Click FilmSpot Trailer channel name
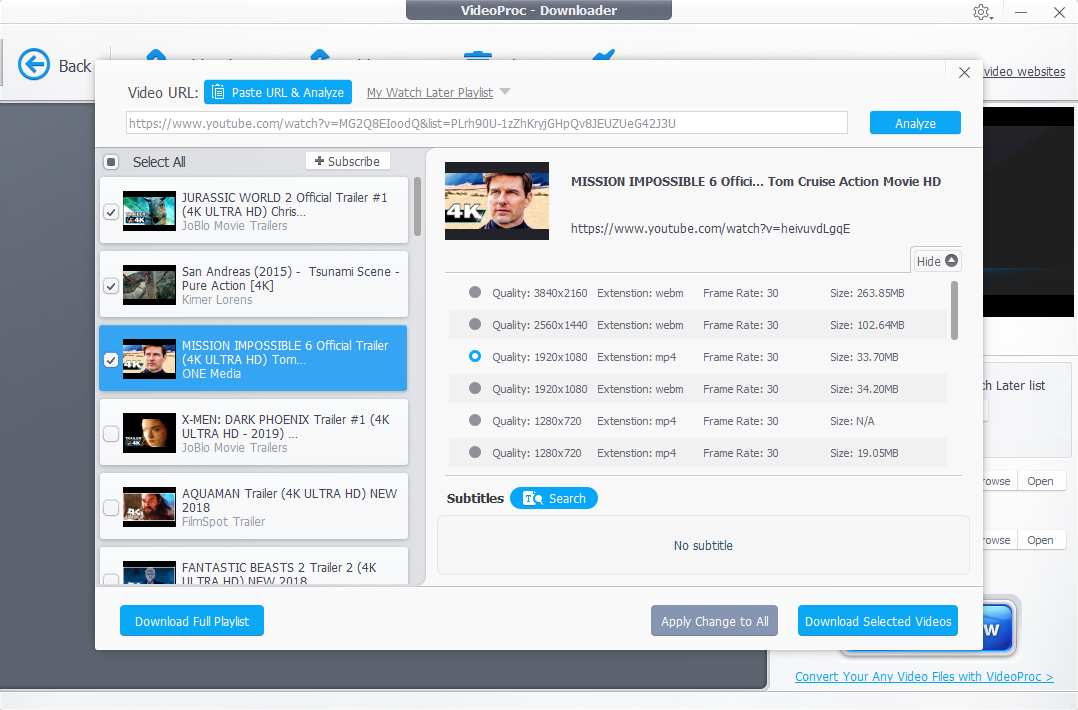 (223, 522)
